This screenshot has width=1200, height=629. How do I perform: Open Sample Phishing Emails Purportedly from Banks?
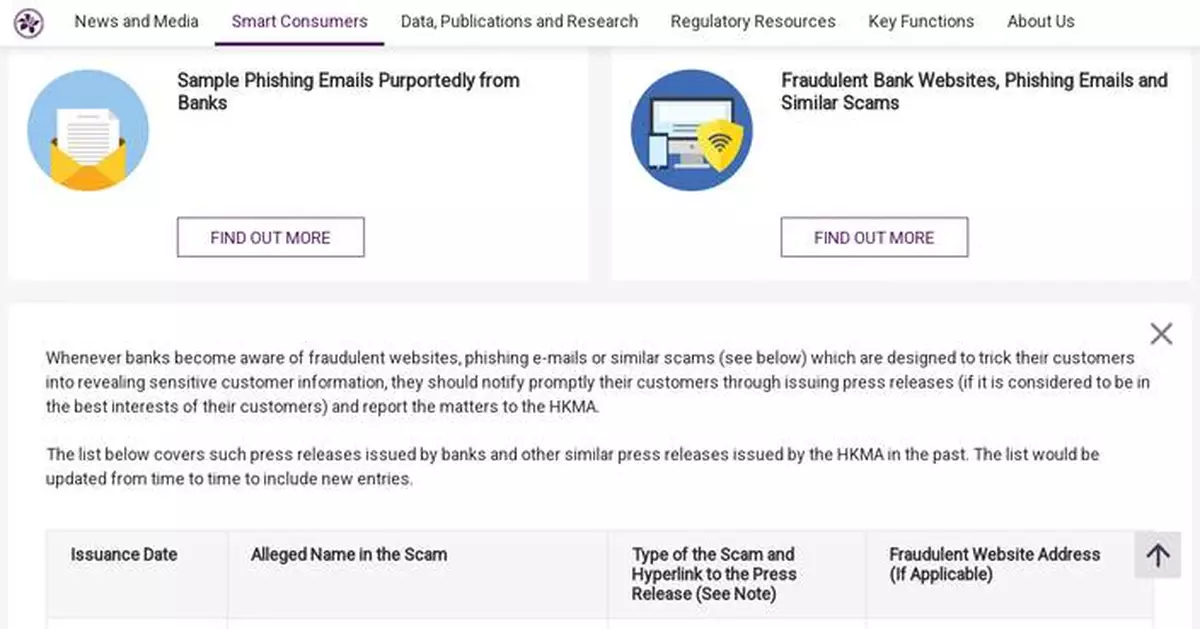[348, 91]
